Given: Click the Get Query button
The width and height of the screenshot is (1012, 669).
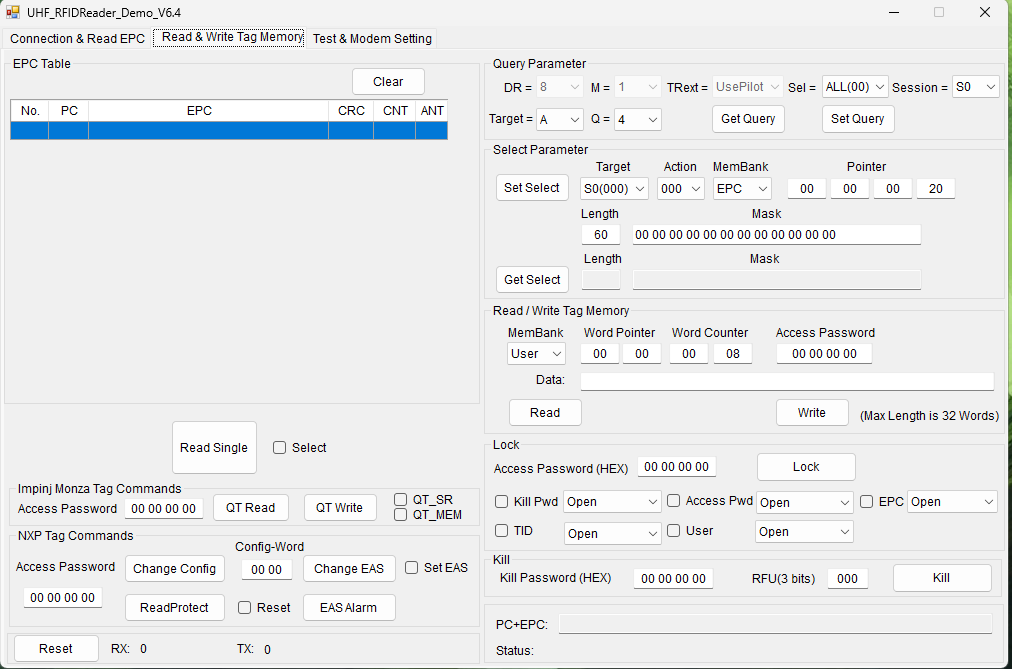Looking at the screenshot, I should (x=748, y=119).
